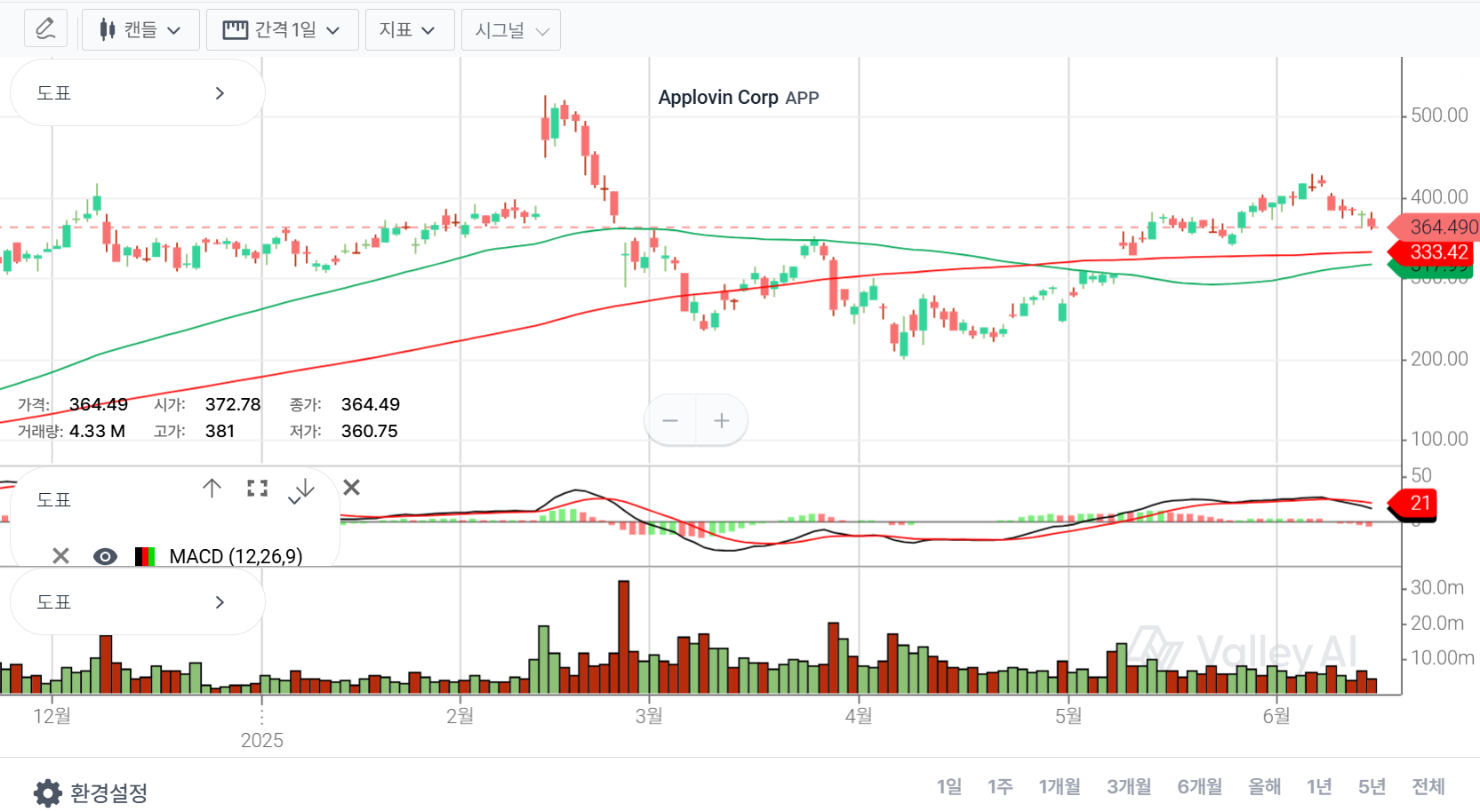The width and height of the screenshot is (1480, 812).
Task: Open the 지표 indicators dropdown
Action: click(410, 29)
